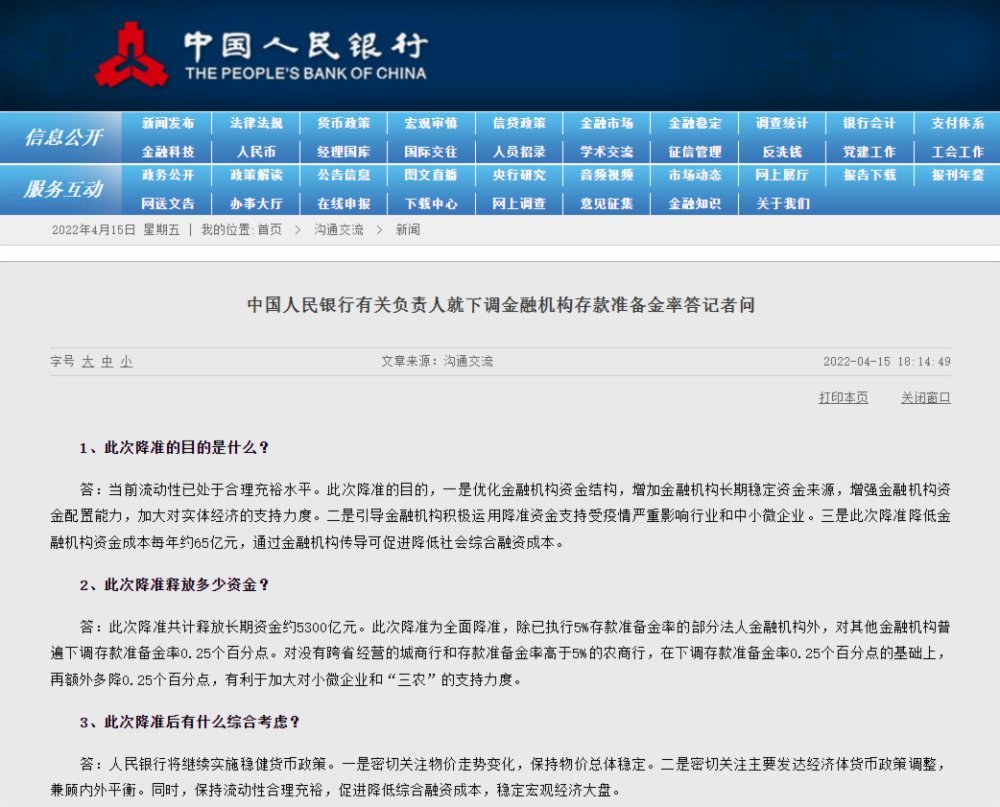Open the 金融市场 navigation item
1000x807 pixels.
pyautogui.click(x=606, y=123)
